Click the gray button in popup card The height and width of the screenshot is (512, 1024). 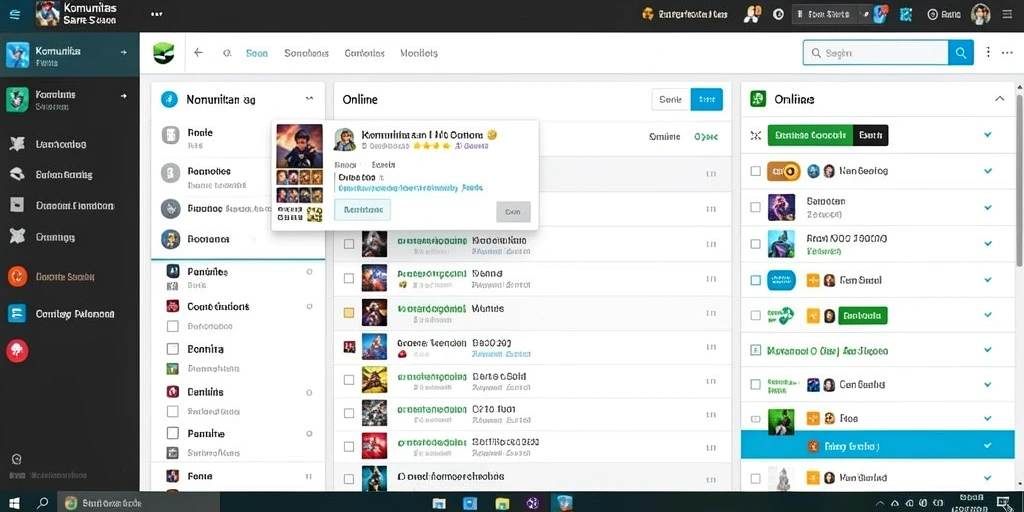[x=513, y=212]
